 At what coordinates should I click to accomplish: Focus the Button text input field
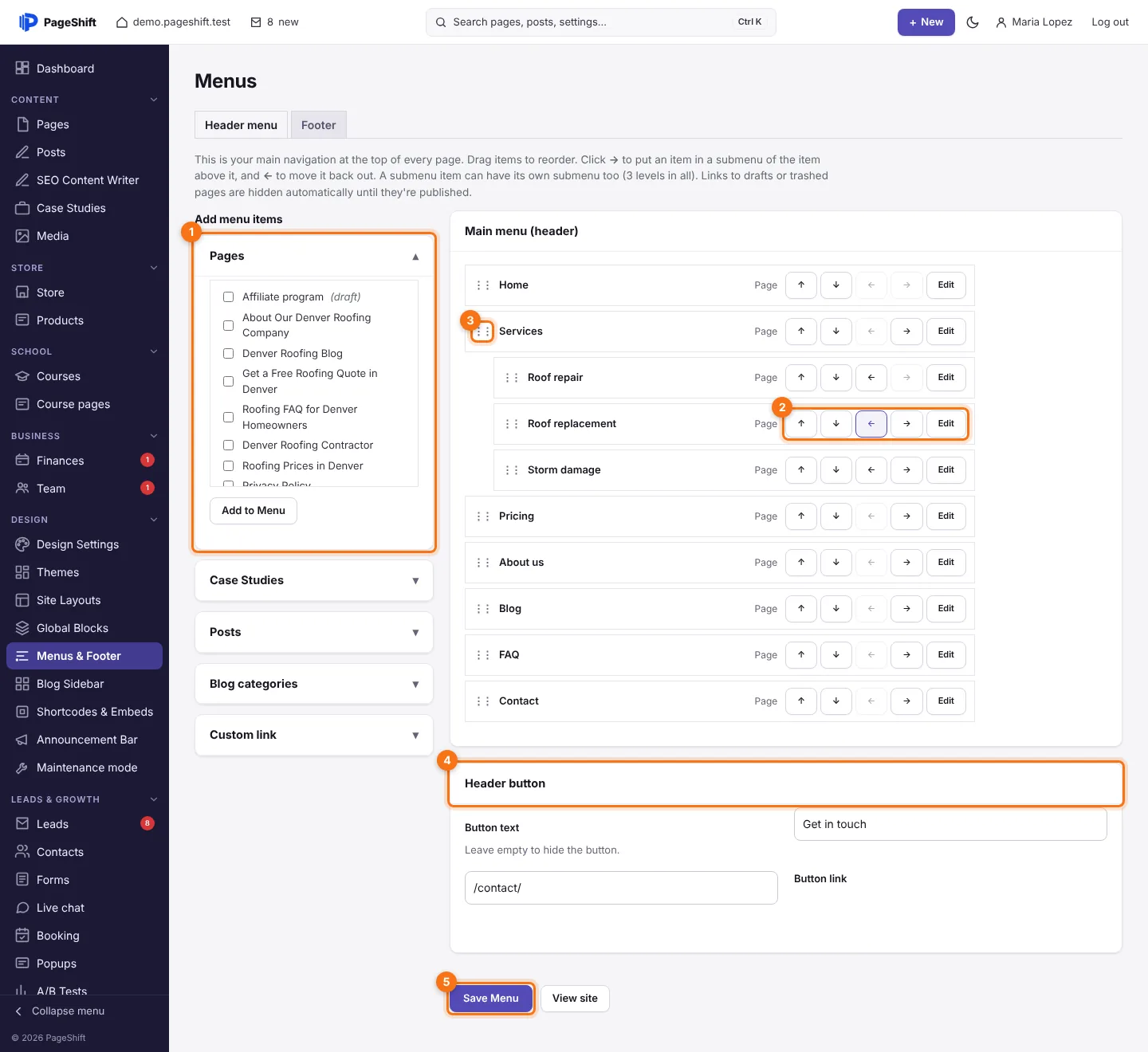click(x=950, y=824)
